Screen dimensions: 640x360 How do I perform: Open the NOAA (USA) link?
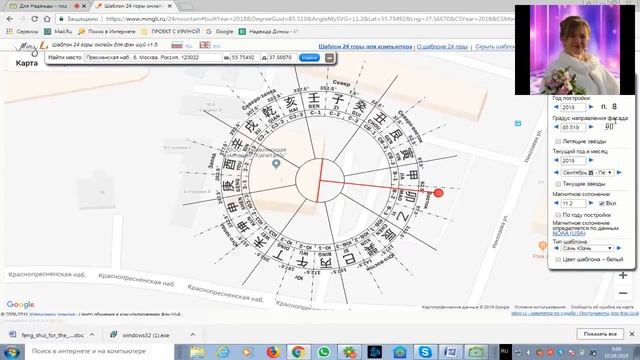(569, 233)
